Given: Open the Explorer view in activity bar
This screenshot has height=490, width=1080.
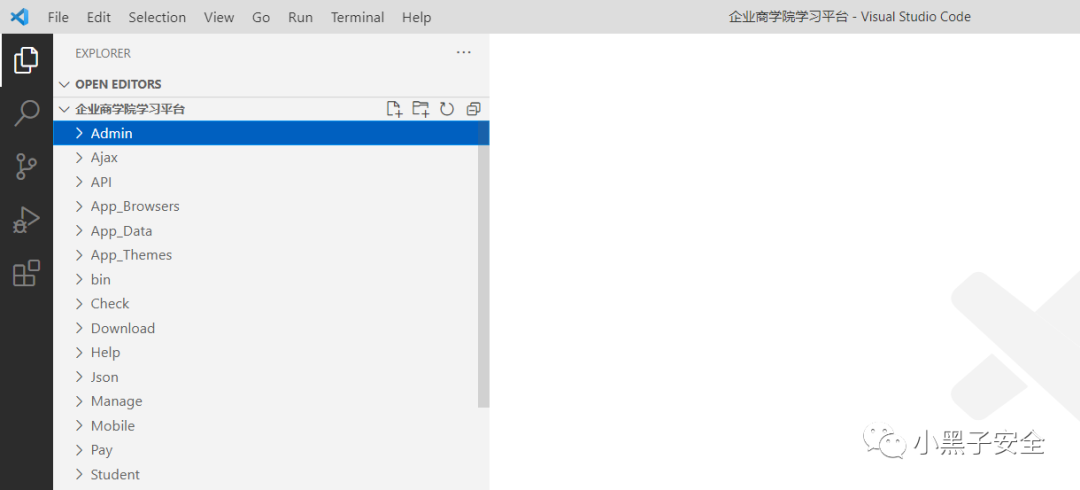Looking at the screenshot, I should coord(26,61).
